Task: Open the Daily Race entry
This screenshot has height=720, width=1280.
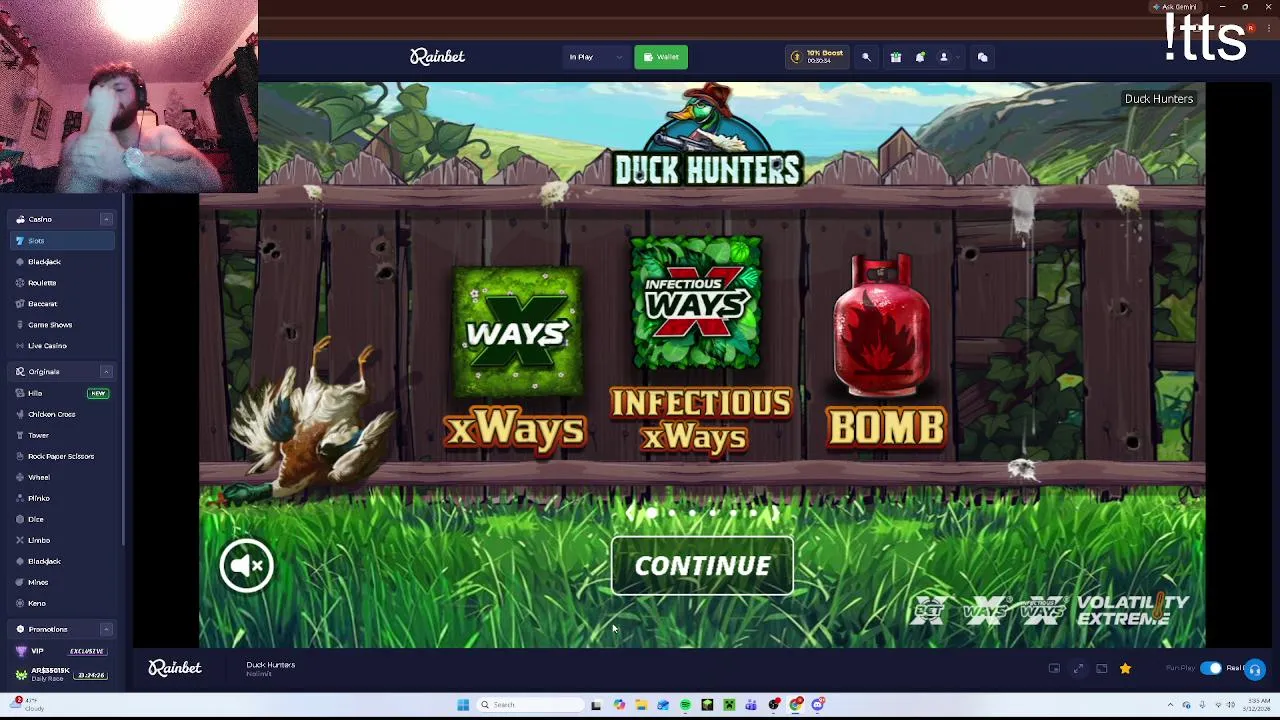Action: (62, 674)
